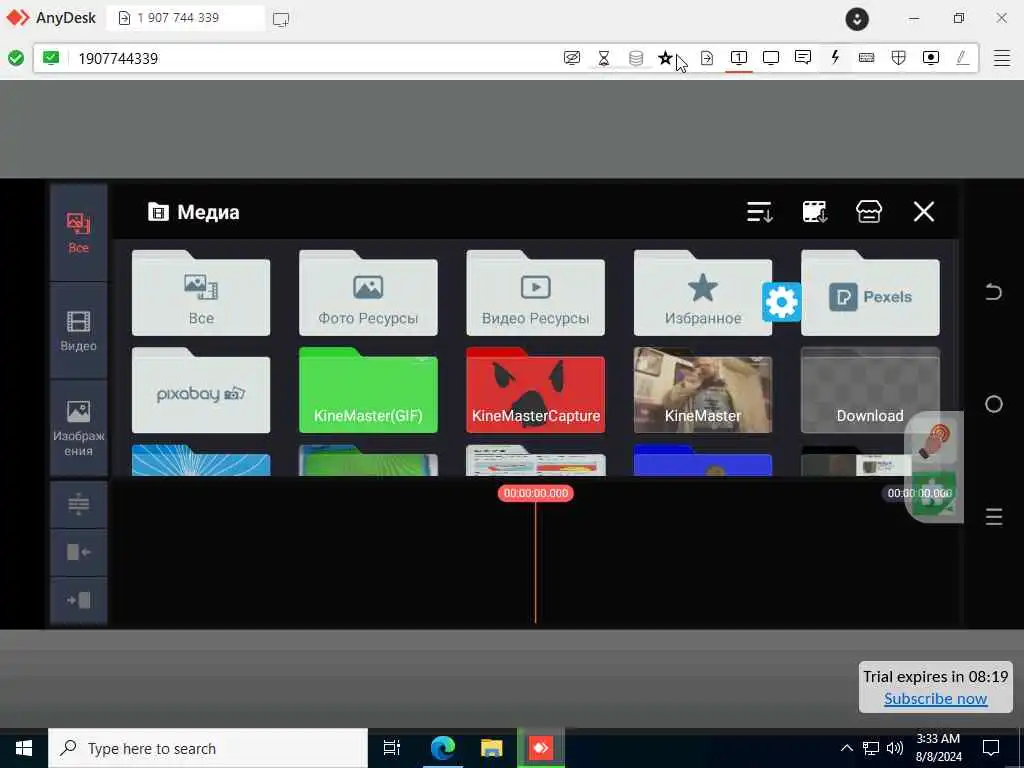
Task: Show hidden system tray icons
Action: [x=846, y=748]
